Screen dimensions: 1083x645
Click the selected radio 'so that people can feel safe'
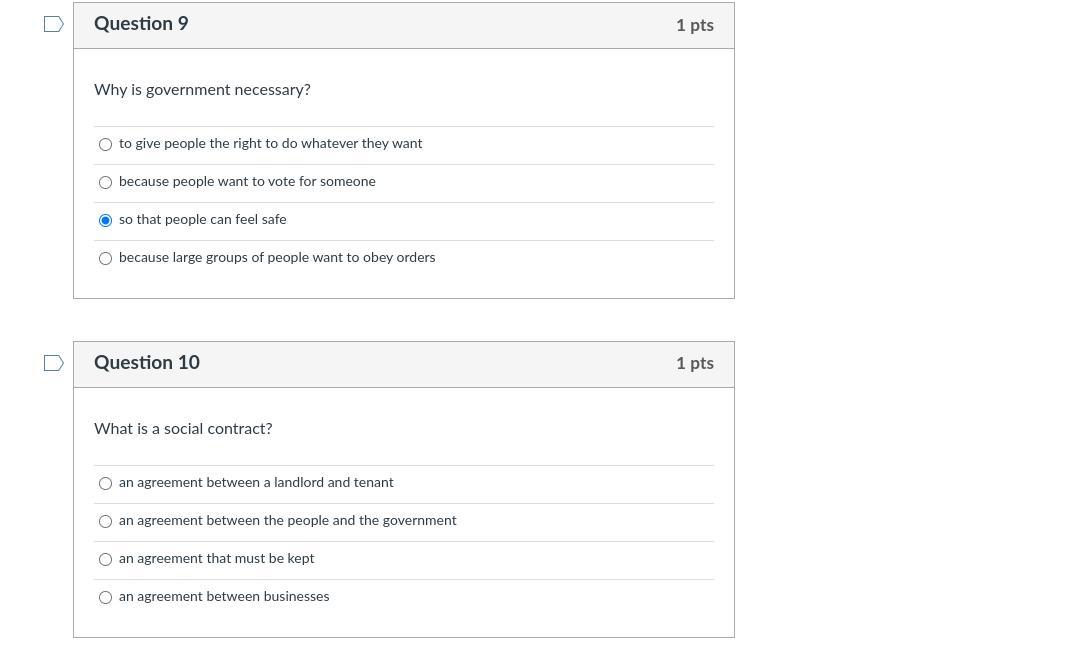pyautogui.click(x=105, y=220)
